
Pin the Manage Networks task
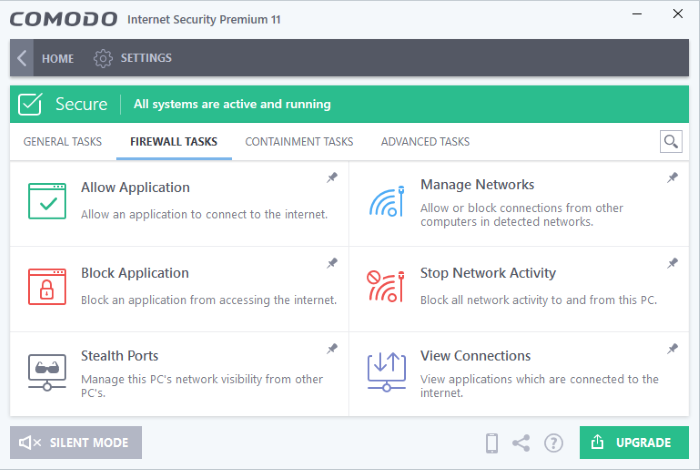(x=672, y=178)
